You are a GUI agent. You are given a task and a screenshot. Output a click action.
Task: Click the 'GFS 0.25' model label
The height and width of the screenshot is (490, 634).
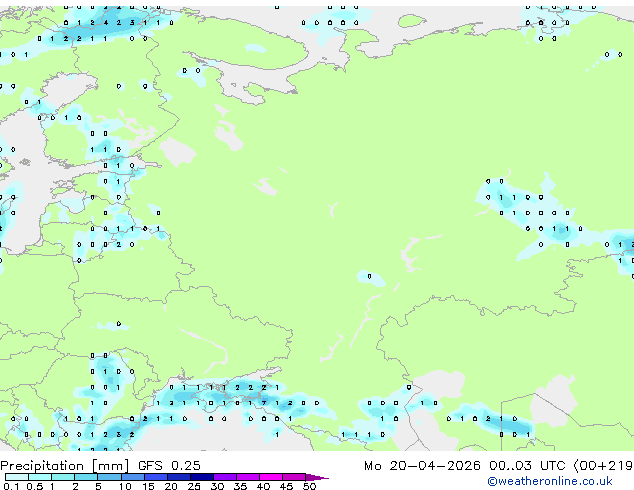(x=169, y=466)
